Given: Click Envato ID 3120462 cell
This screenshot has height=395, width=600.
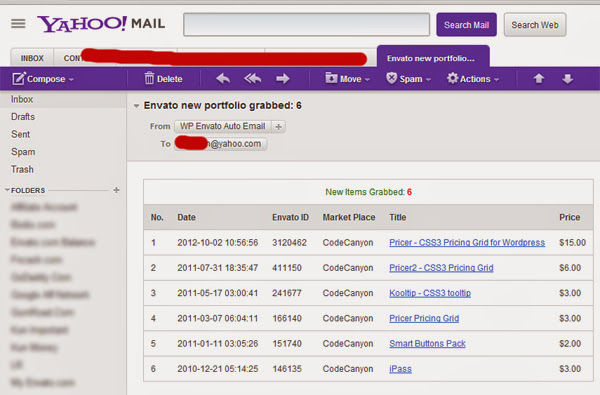Looking at the screenshot, I should pos(289,243).
